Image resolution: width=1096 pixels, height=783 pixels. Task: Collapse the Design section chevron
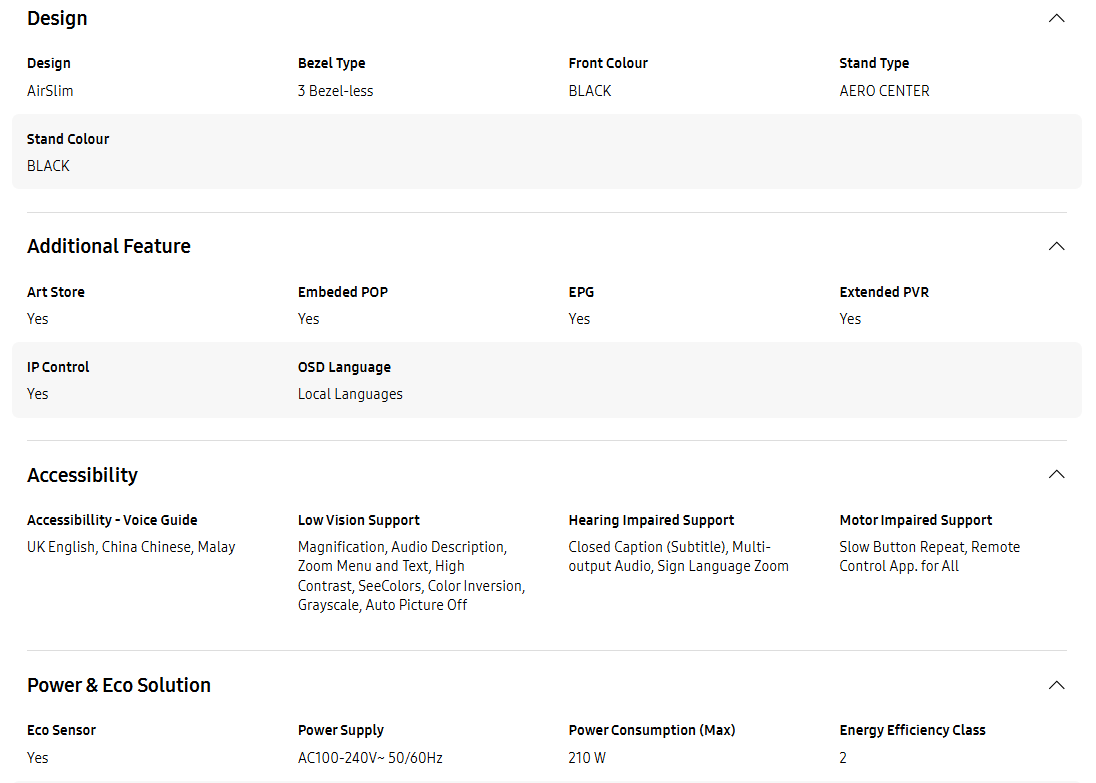tap(1056, 18)
